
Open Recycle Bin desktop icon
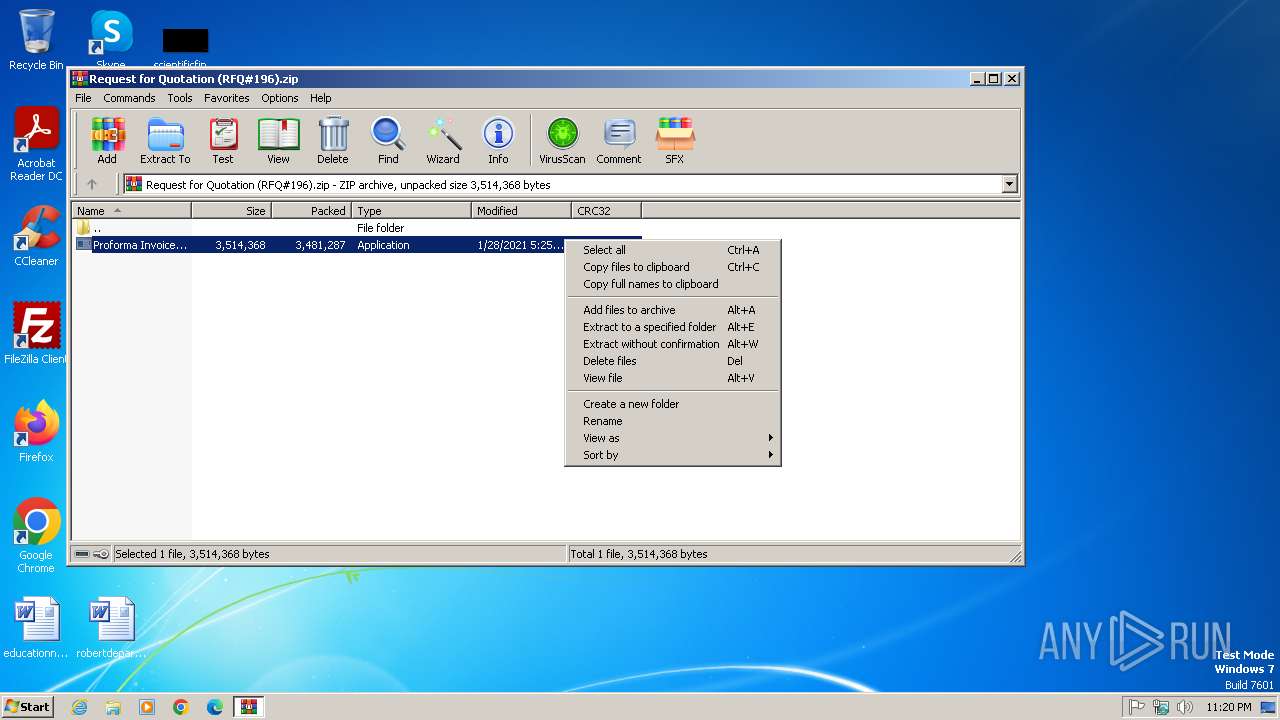coord(36,40)
